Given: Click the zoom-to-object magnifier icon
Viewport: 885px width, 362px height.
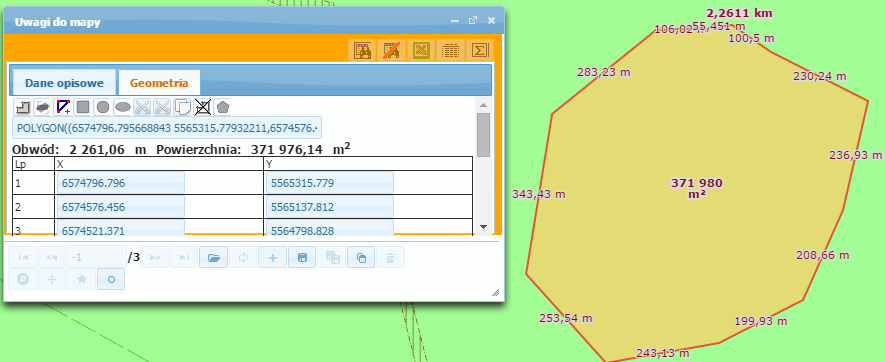Looking at the screenshot, I should [x=23, y=279].
